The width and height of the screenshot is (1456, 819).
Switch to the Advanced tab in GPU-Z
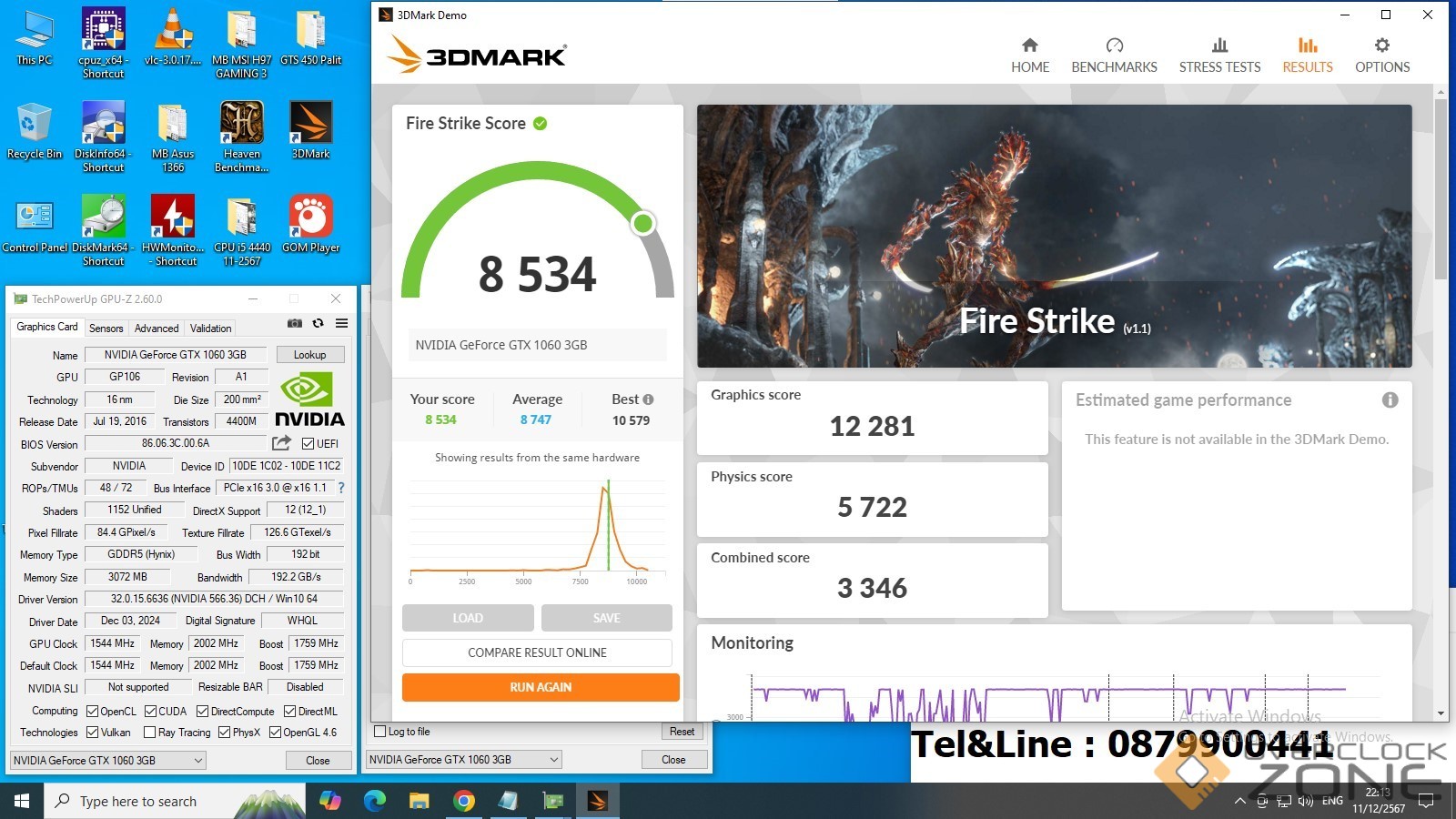click(x=157, y=328)
